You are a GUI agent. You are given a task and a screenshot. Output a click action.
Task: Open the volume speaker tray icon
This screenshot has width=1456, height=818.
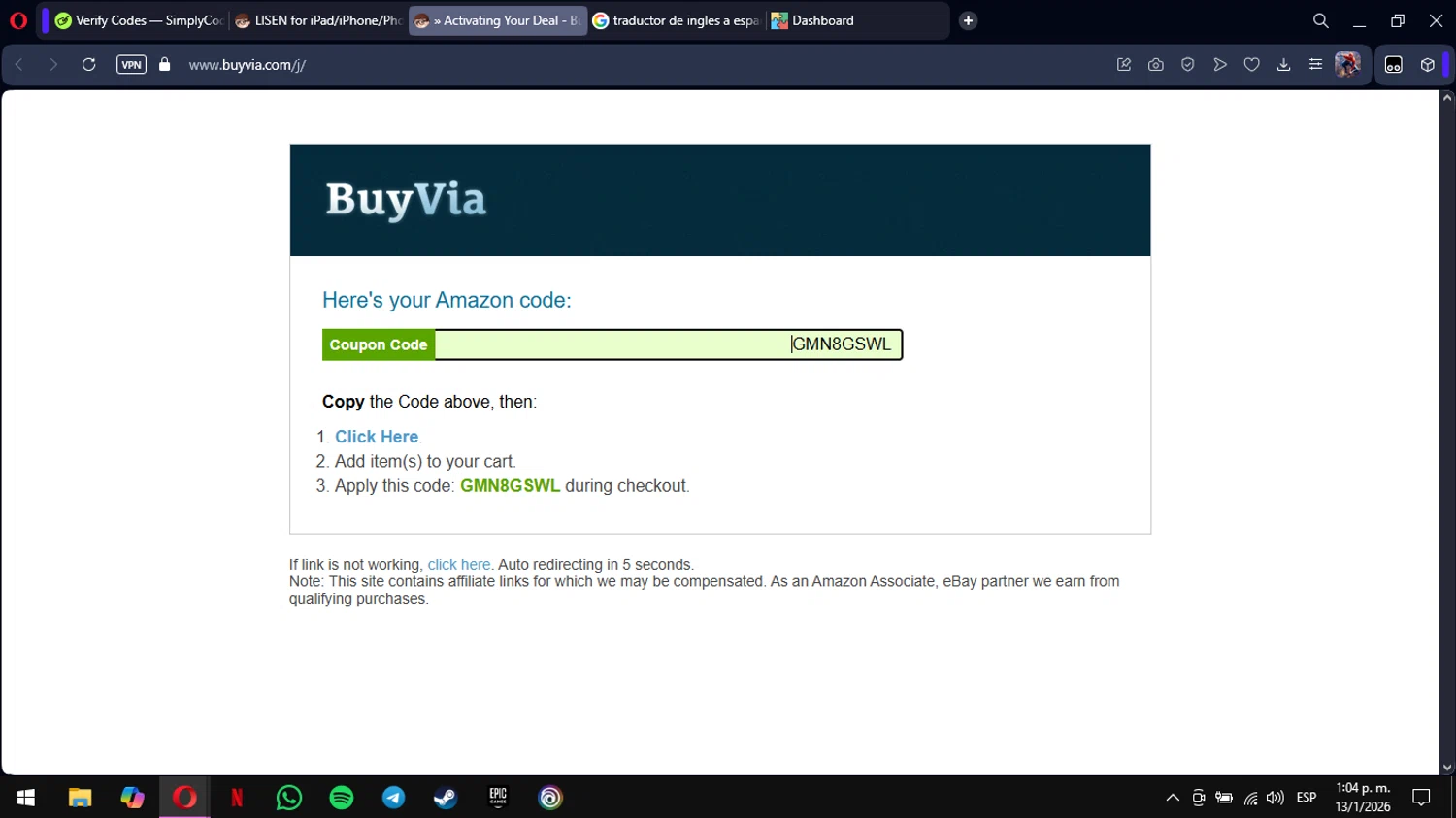[1275, 798]
